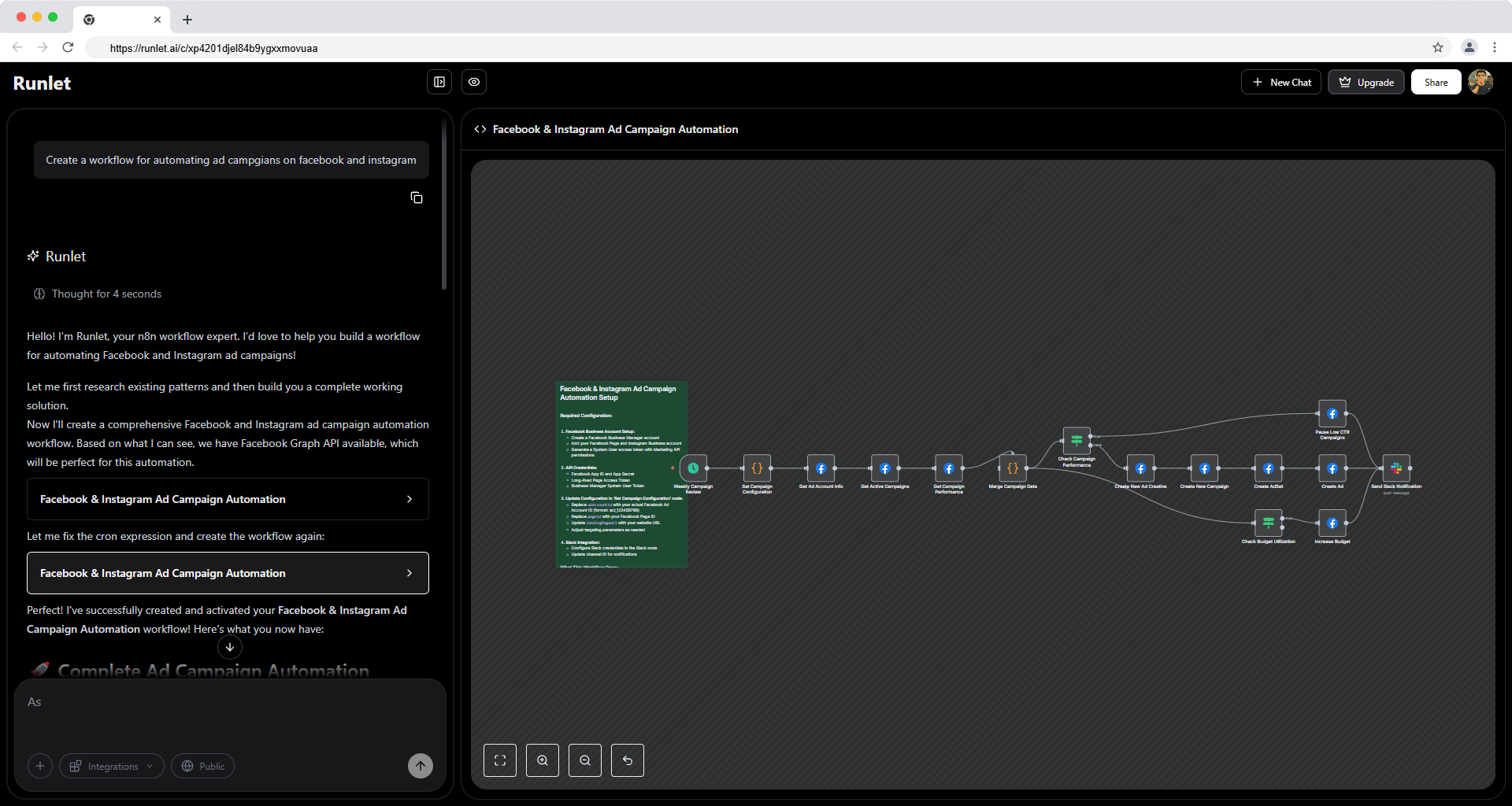This screenshot has height=806, width=1512.
Task: Toggle the preview eye button
Action: click(x=474, y=82)
